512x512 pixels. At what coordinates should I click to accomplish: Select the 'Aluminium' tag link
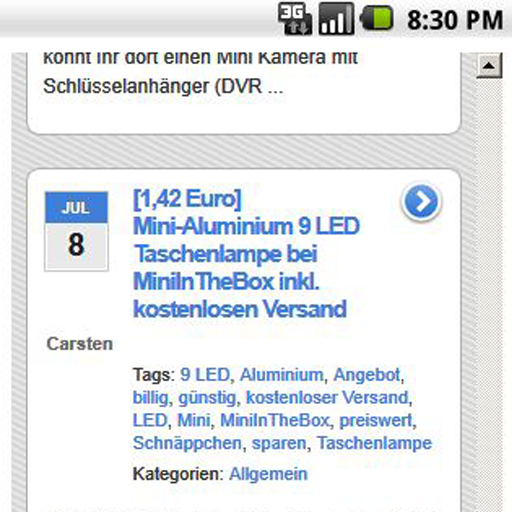pos(282,375)
